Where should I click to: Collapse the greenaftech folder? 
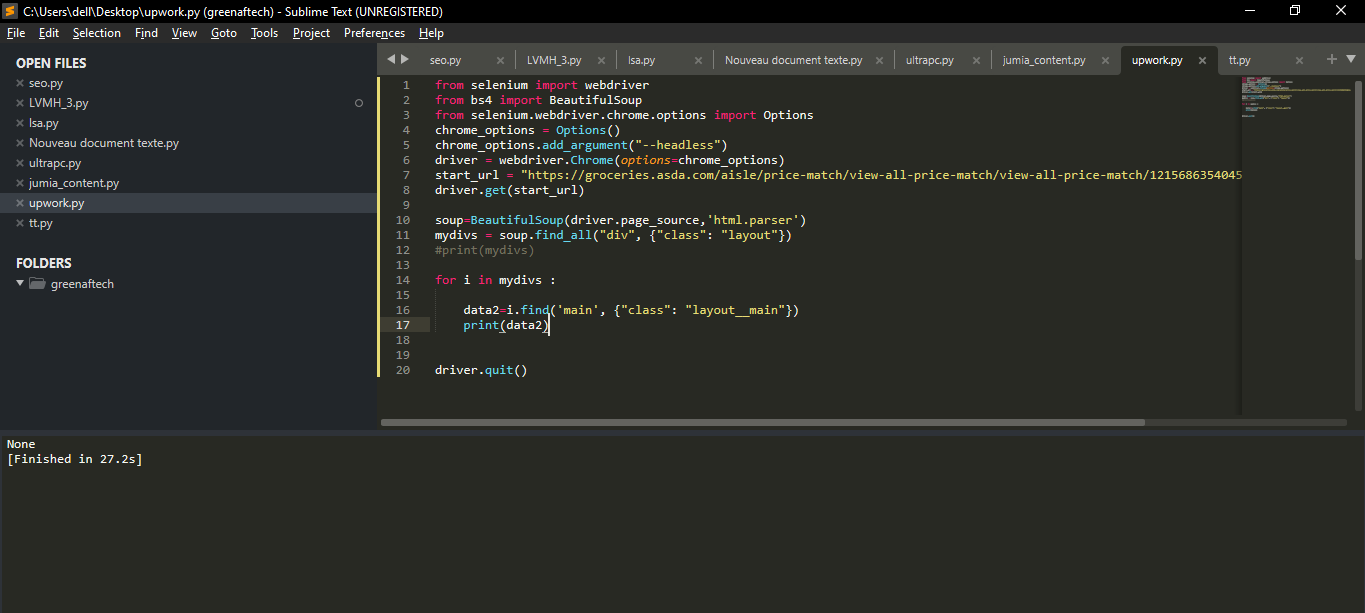20,284
